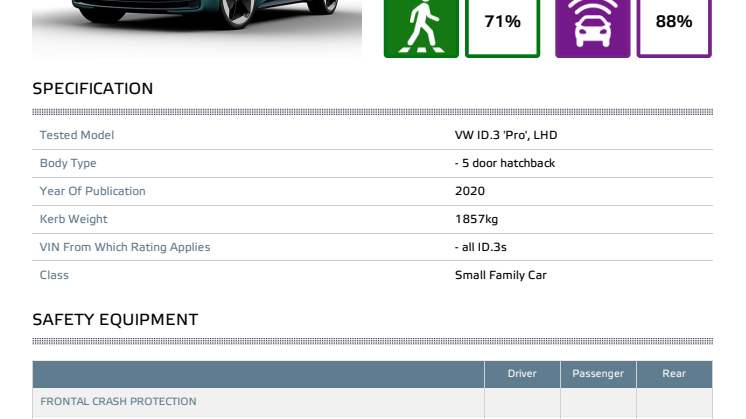Viewport: 746px width, 419px height.
Task: Click the Passenger column header
Action: (598, 374)
